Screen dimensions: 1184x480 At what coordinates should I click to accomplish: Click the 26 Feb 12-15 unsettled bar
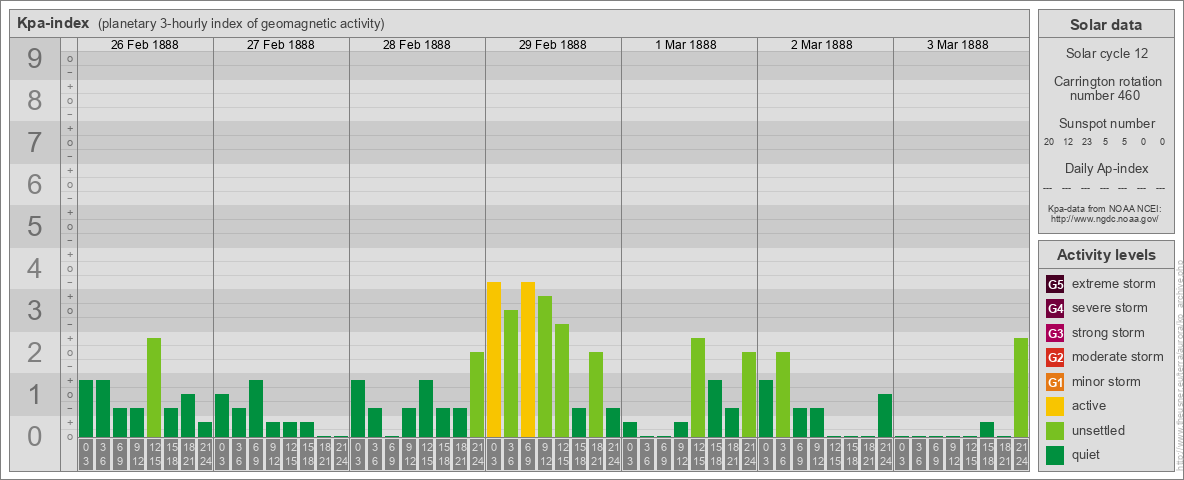tap(154, 387)
